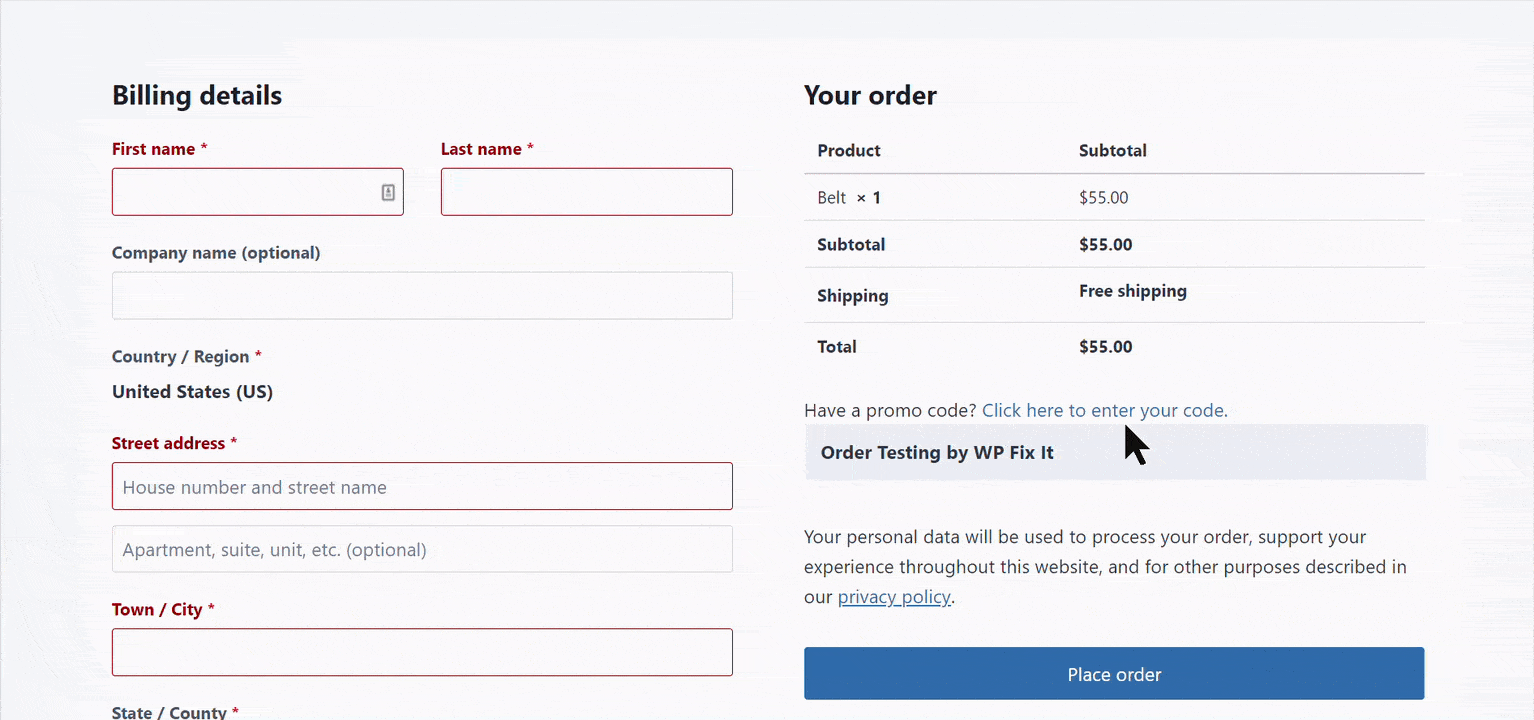Click the Company name optional field
Image resolution: width=1534 pixels, height=720 pixels.
(422, 295)
